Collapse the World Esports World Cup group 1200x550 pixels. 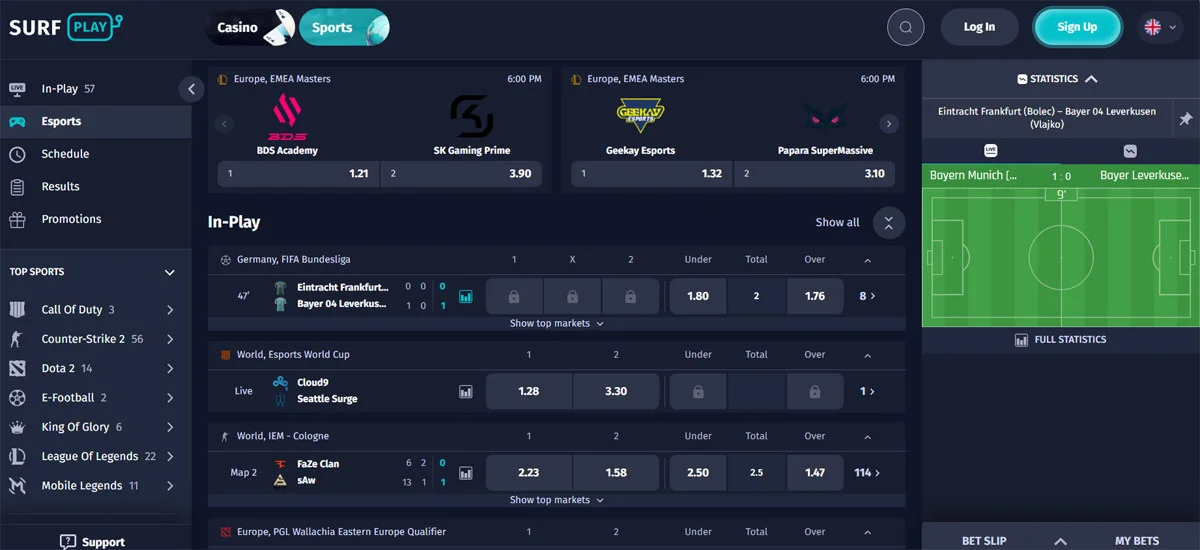(x=867, y=355)
